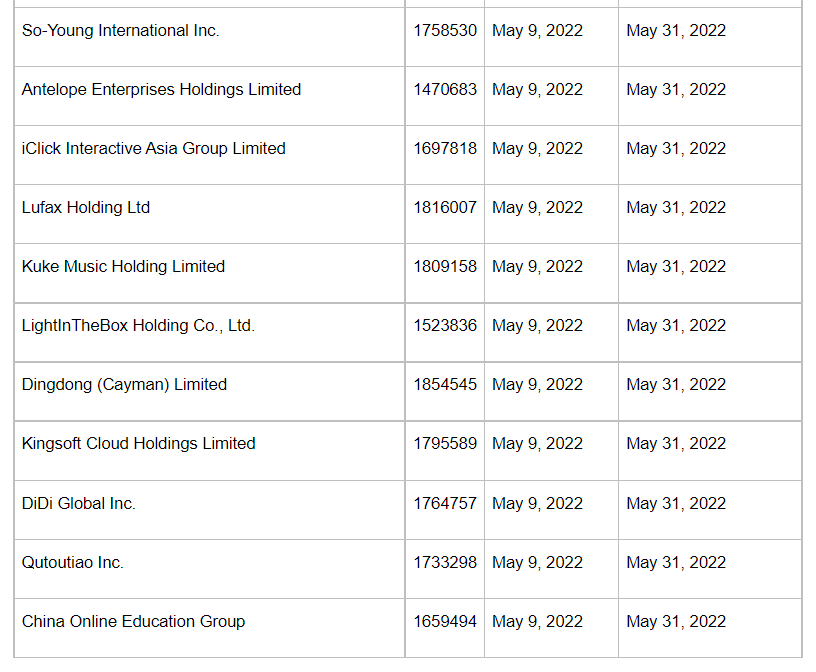Select number 1470683 in Antelope row
The width and height of the screenshot is (816, 672).
[x=445, y=90]
